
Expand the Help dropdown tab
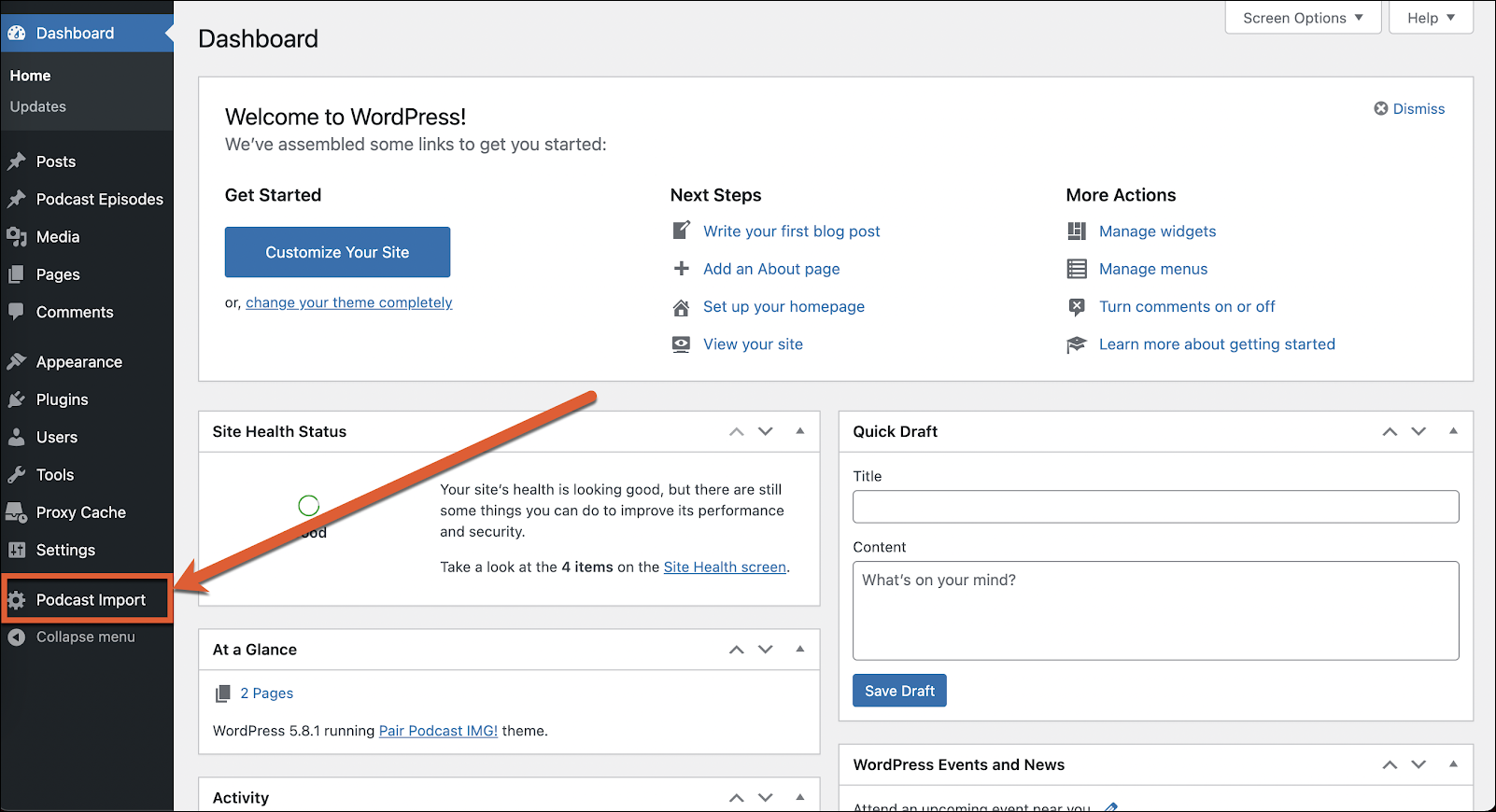[1431, 18]
